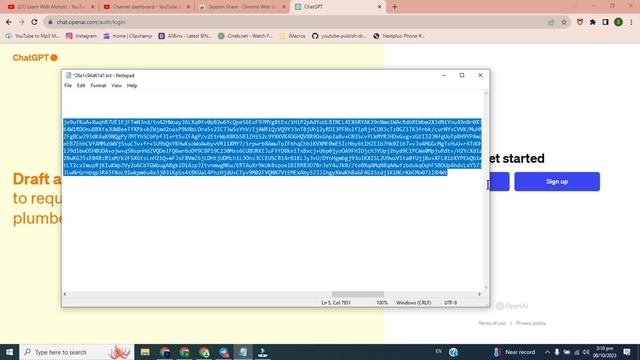
Task: Open a new Chrome tab
Action: click(x=394, y=7)
